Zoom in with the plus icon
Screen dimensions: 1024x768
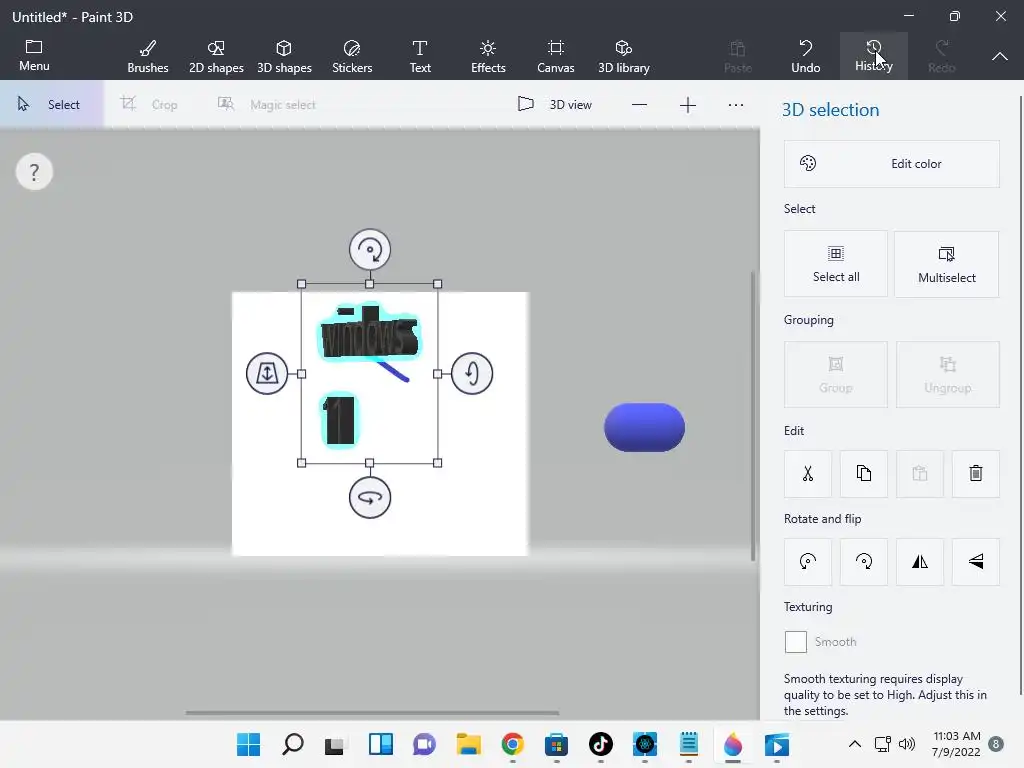(x=688, y=104)
